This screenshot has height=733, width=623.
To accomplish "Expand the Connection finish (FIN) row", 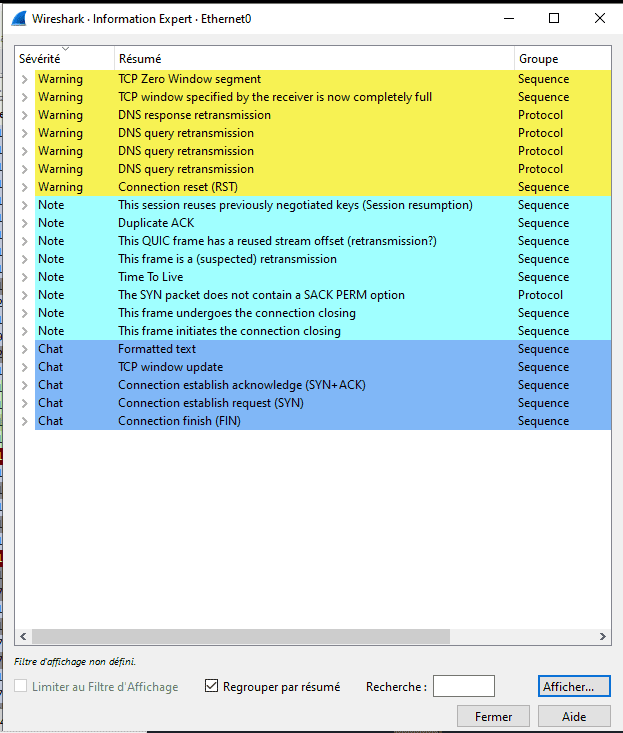I will [25, 421].
